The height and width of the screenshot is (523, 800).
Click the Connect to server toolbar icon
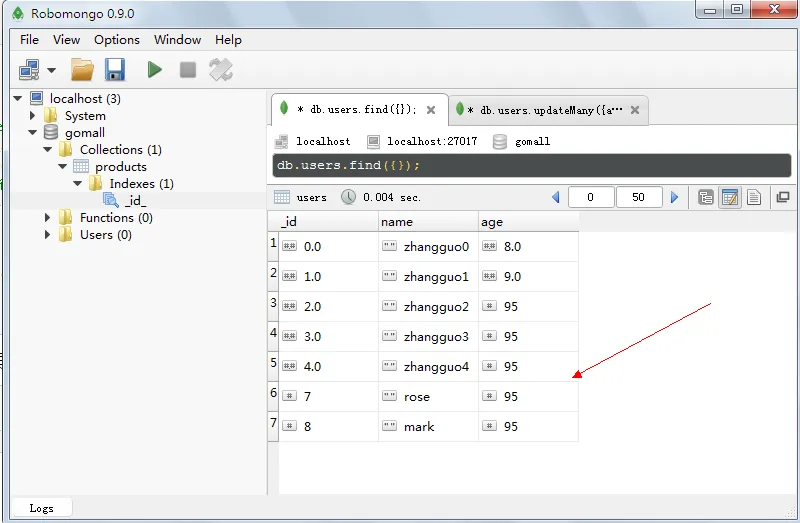(29, 70)
